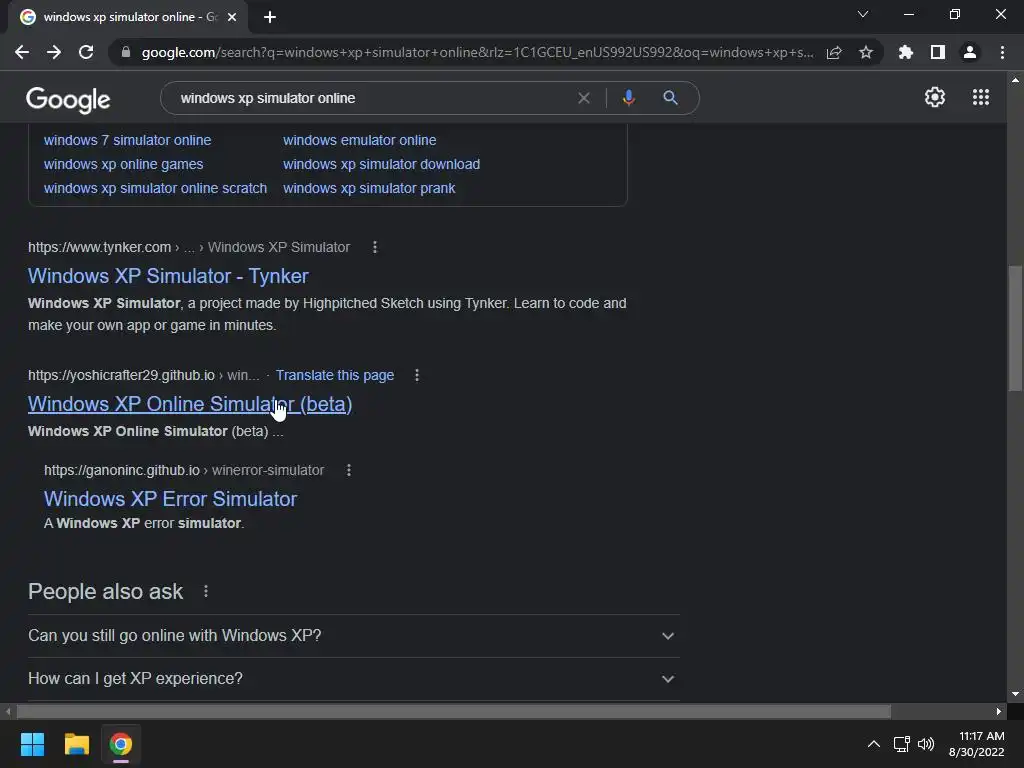Open 'windows 7 simulator online' related search
Viewport: 1024px width, 768px height.
point(127,140)
